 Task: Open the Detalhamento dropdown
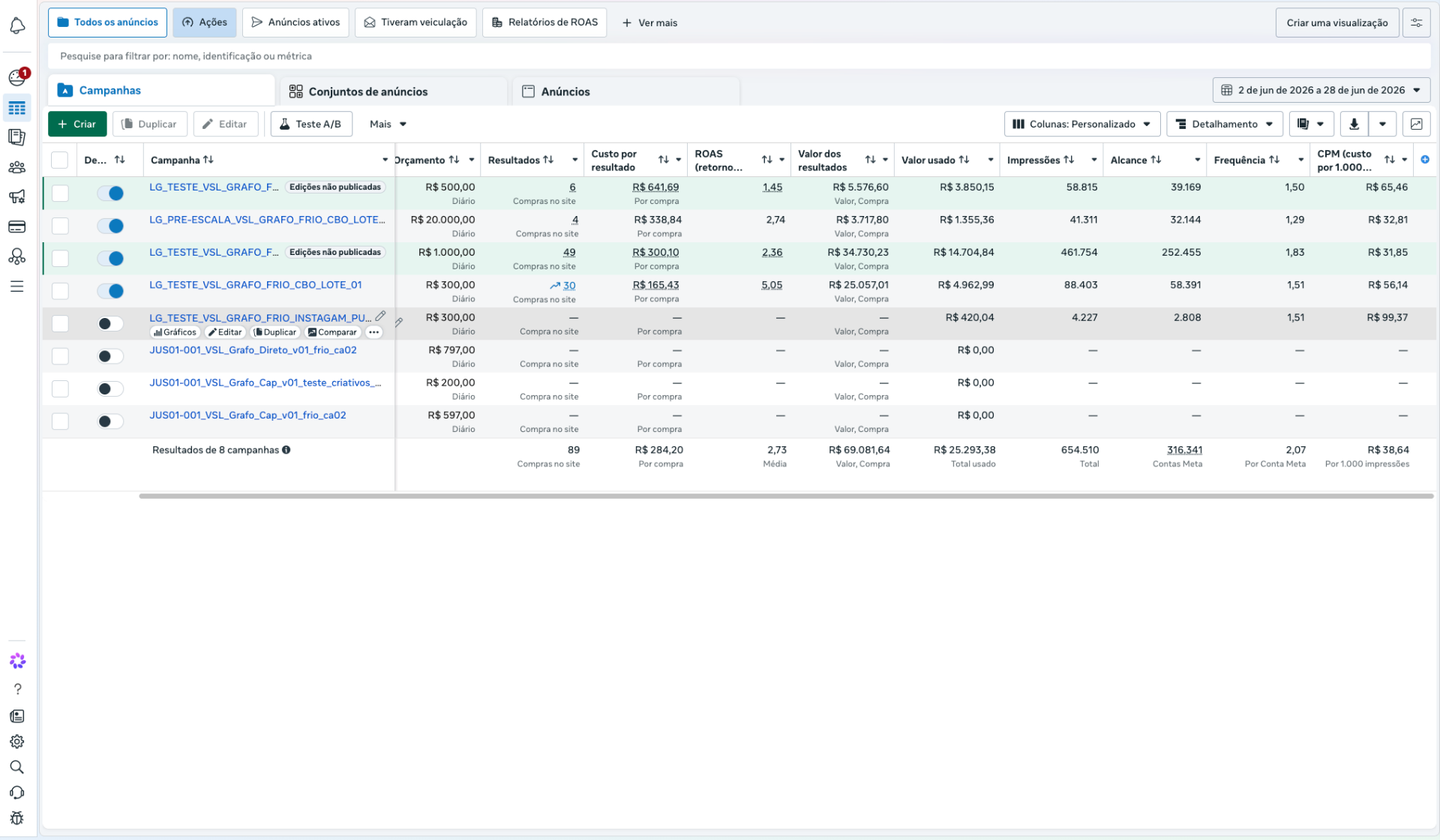[x=1224, y=124]
